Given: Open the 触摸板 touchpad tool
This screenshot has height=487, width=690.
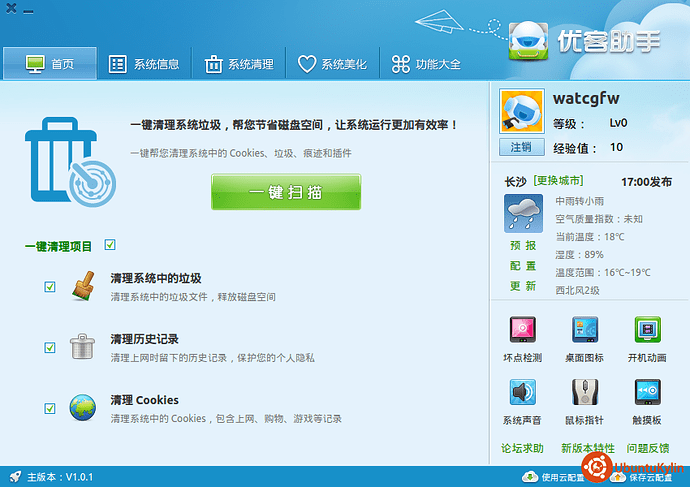Looking at the screenshot, I should pyautogui.click(x=647, y=402).
